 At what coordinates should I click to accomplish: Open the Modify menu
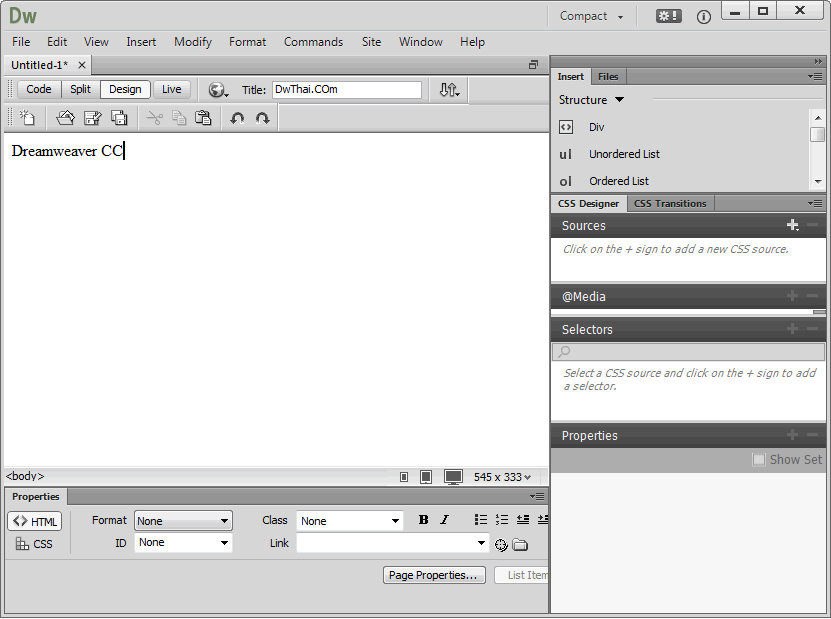(x=193, y=42)
